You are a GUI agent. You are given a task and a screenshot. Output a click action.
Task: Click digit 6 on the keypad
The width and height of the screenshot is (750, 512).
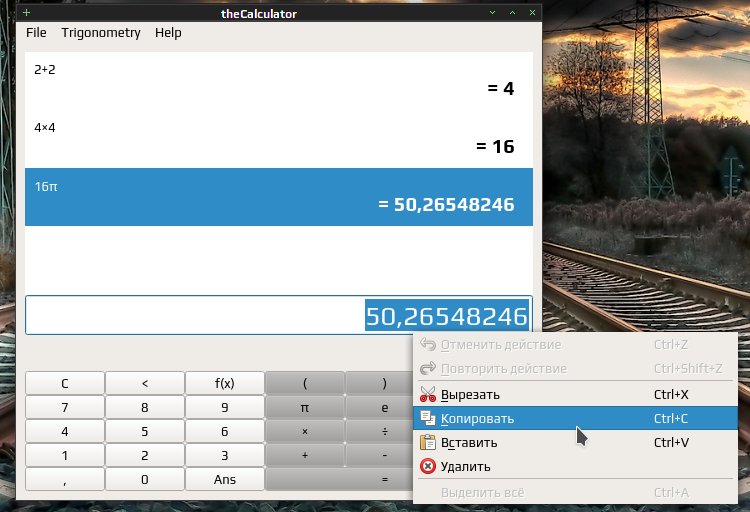point(224,432)
